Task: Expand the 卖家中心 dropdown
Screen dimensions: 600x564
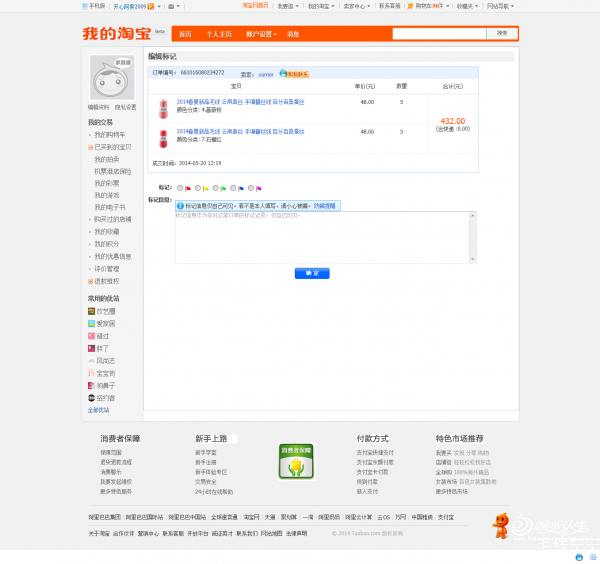Action: (x=369, y=6)
